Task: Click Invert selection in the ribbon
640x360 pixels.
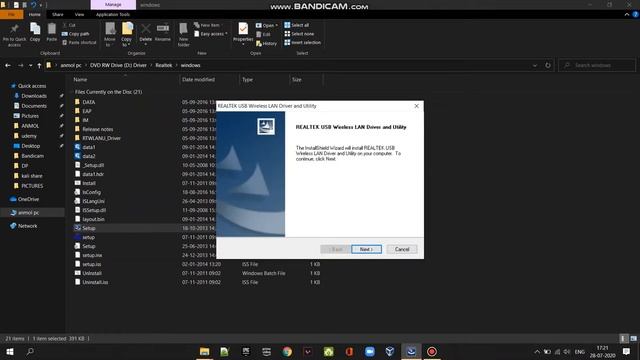Action: point(302,42)
